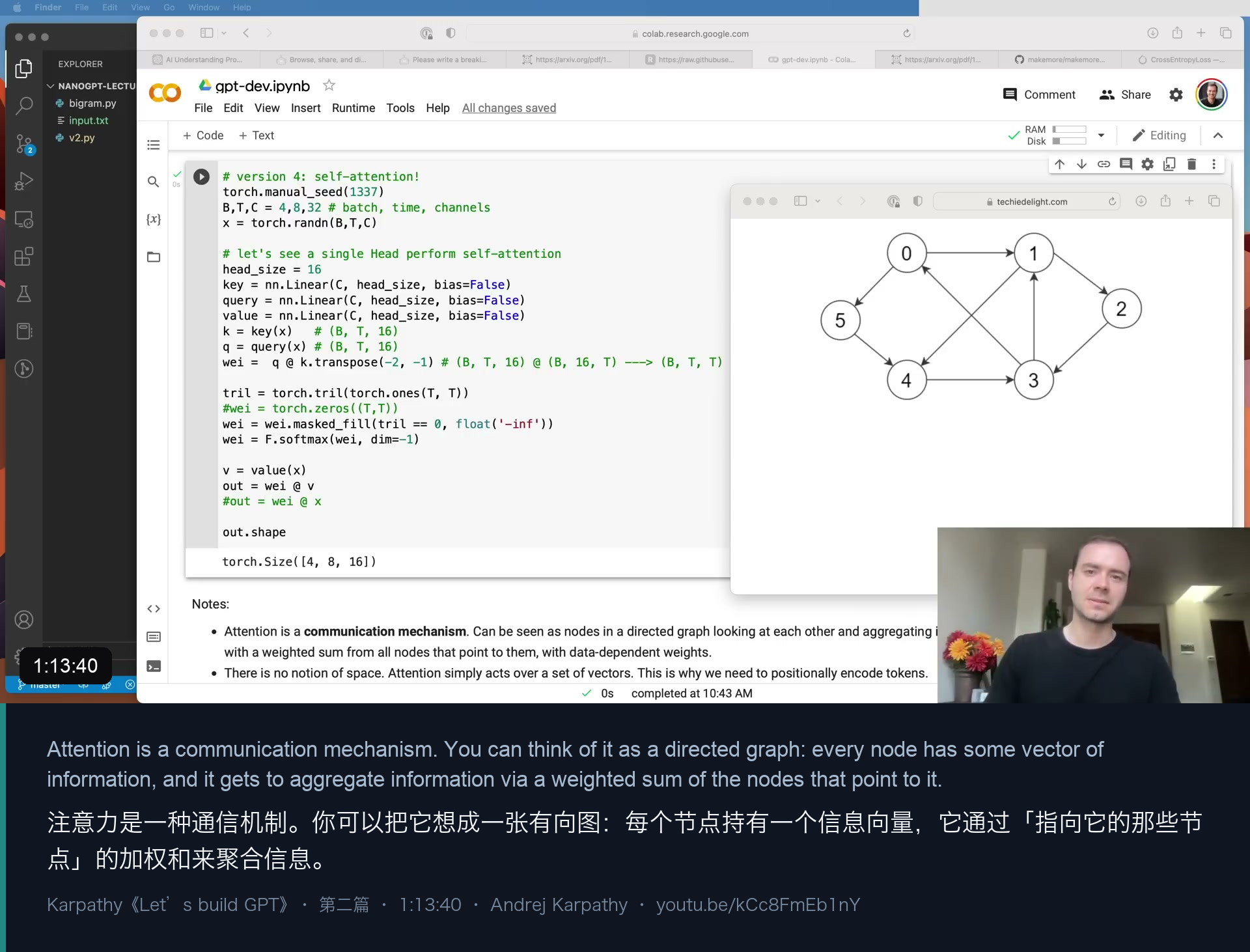Mirror cell in tab icon

[1170, 164]
